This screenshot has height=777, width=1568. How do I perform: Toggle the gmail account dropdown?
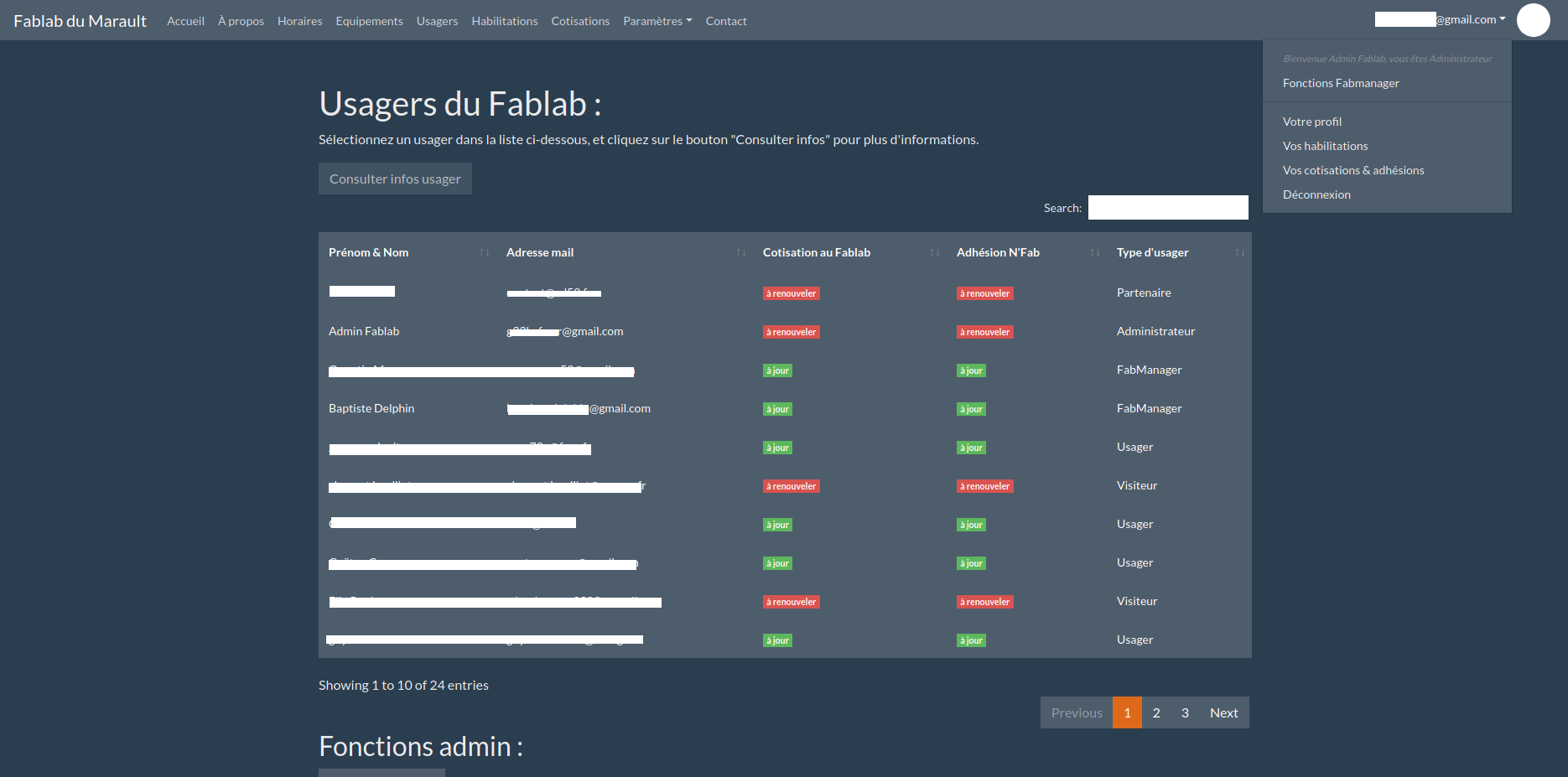pyautogui.click(x=1440, y=19)
